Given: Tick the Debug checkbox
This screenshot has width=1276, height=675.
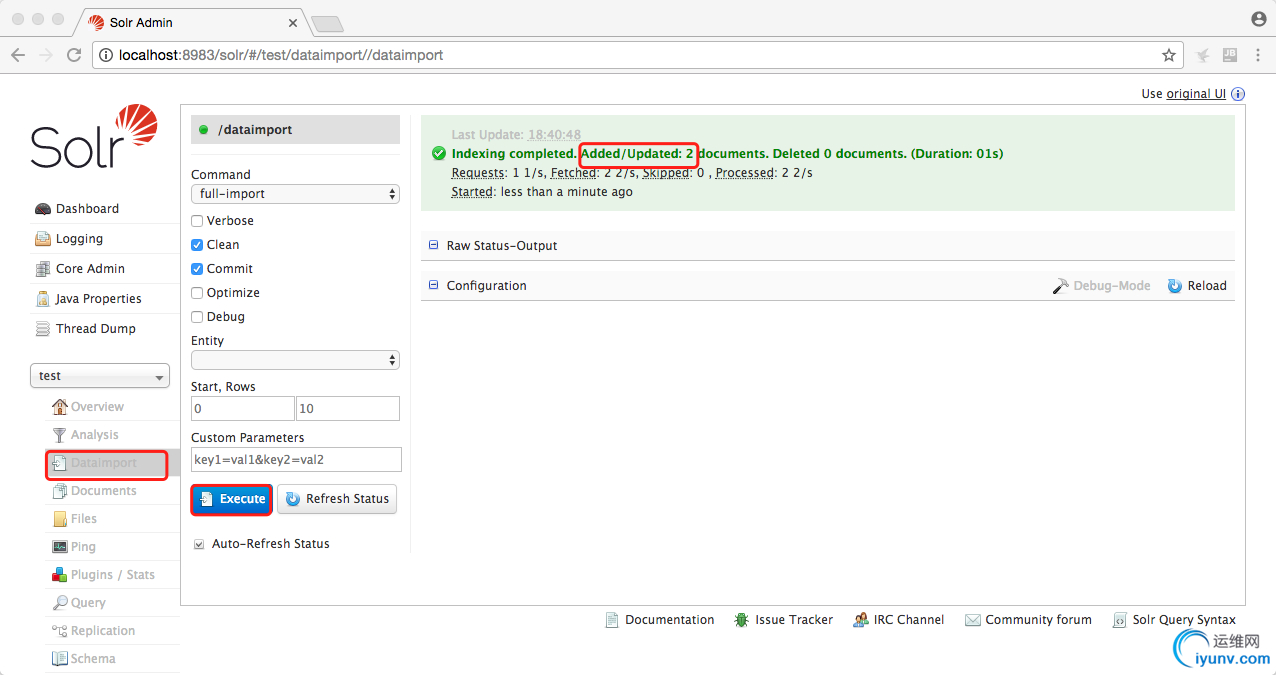Looking at the screenshot, I should (197, 317).
